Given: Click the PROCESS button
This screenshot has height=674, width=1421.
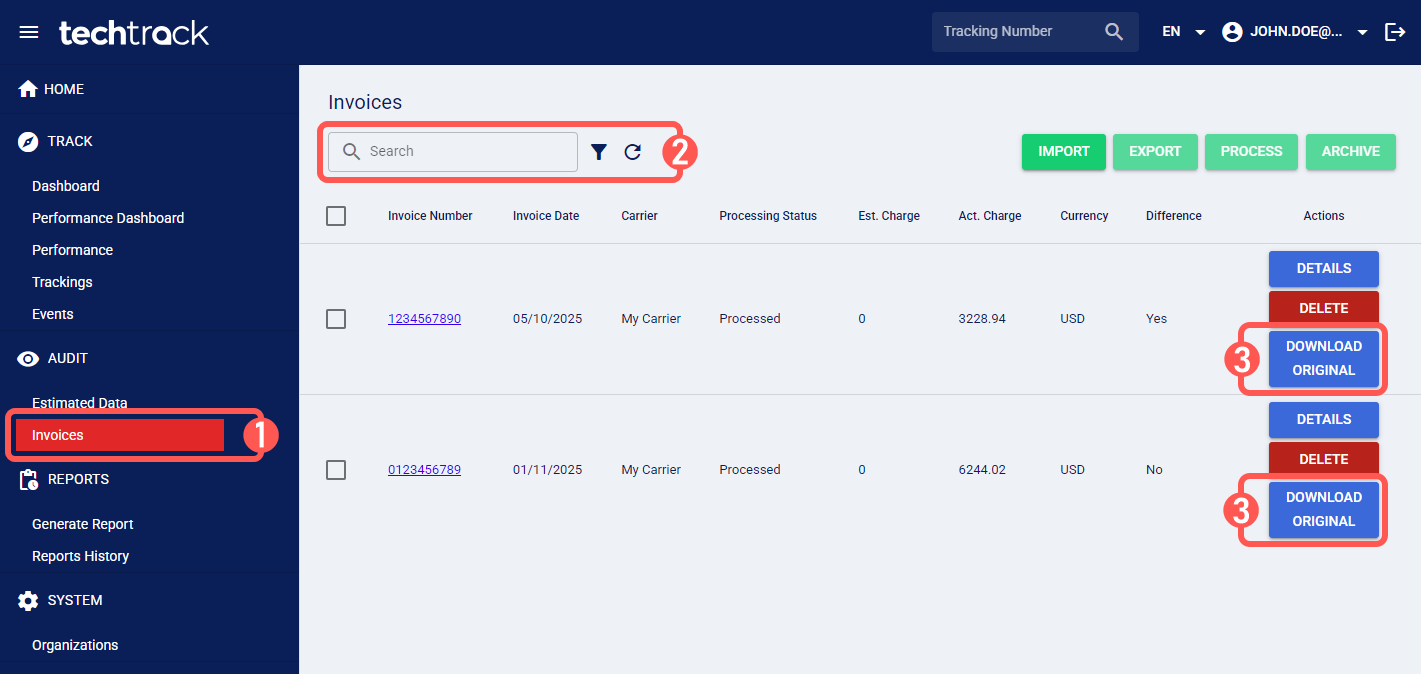Looking at the screenshot, I should point(1251,152).
